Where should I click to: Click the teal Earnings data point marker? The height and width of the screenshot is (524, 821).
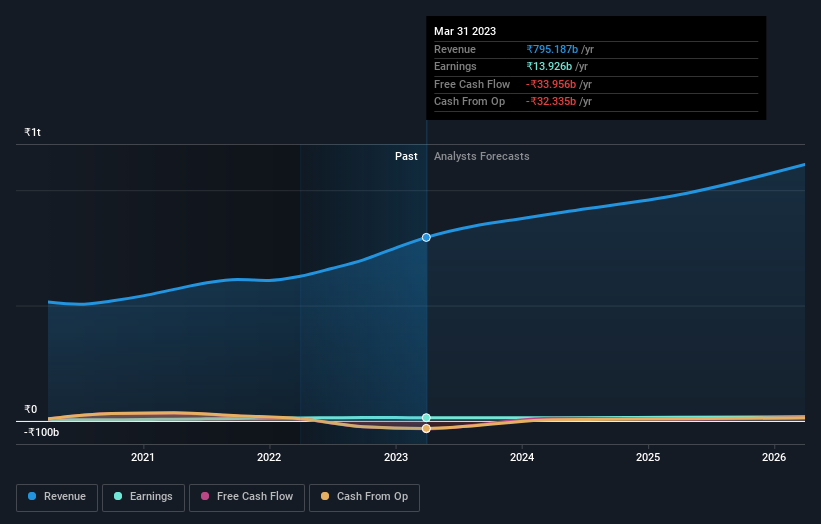point(426,418)
